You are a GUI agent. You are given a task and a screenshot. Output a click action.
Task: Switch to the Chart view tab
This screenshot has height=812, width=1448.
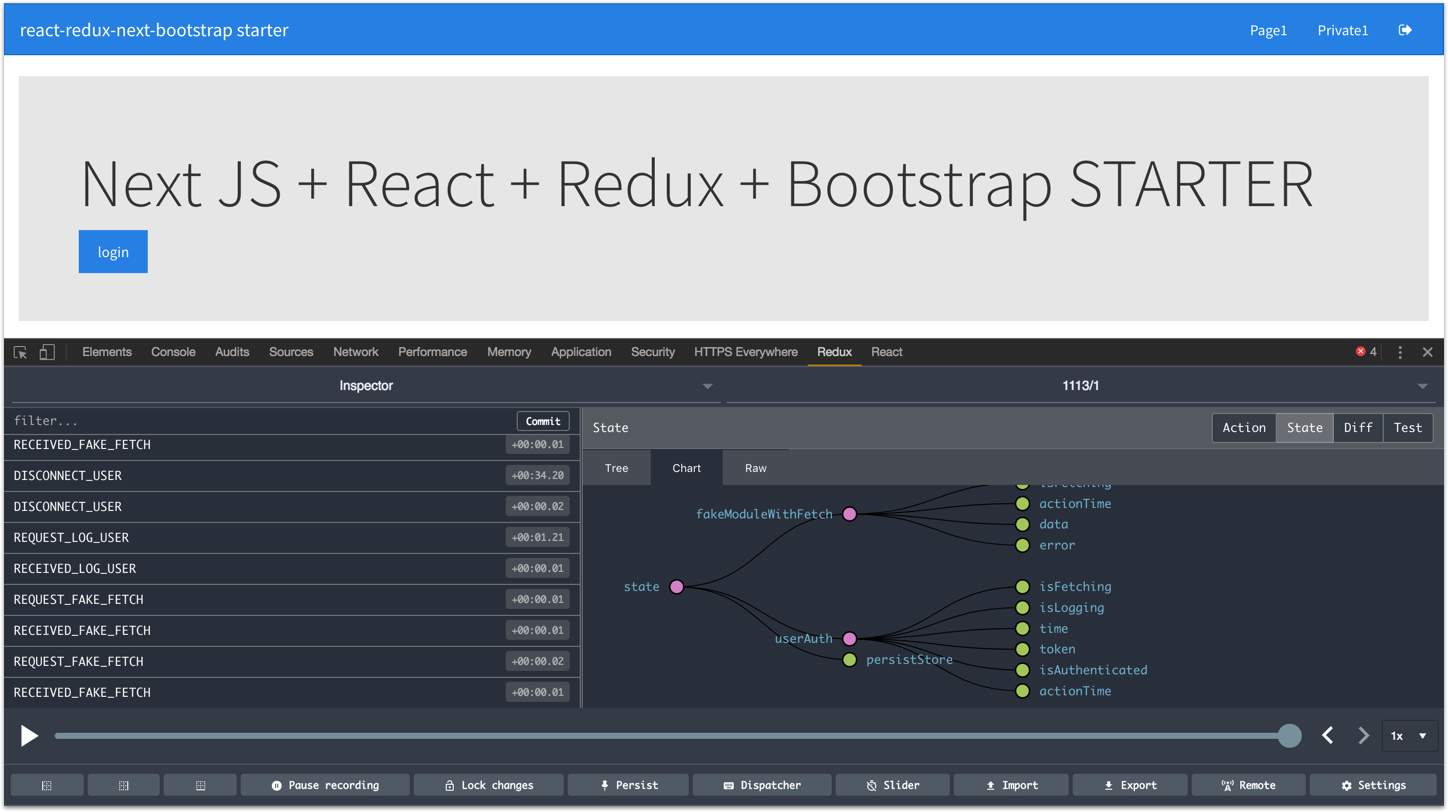686,468
